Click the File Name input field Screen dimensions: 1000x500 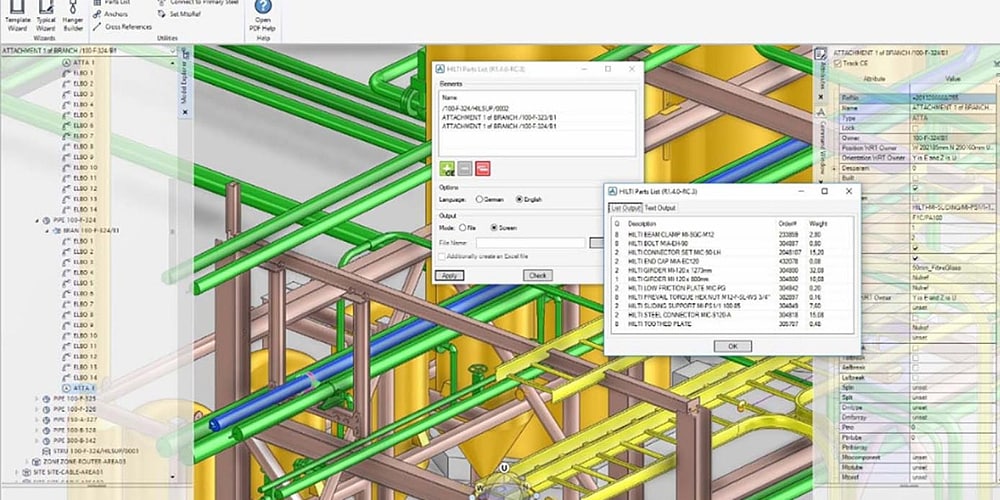click(x=531, y=243)
